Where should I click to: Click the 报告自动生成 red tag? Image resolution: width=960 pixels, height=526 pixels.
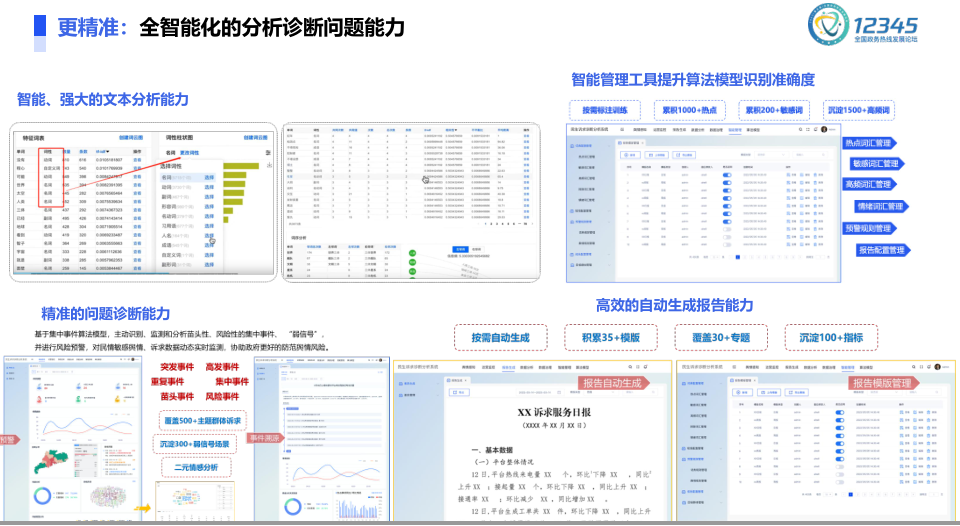613,383
